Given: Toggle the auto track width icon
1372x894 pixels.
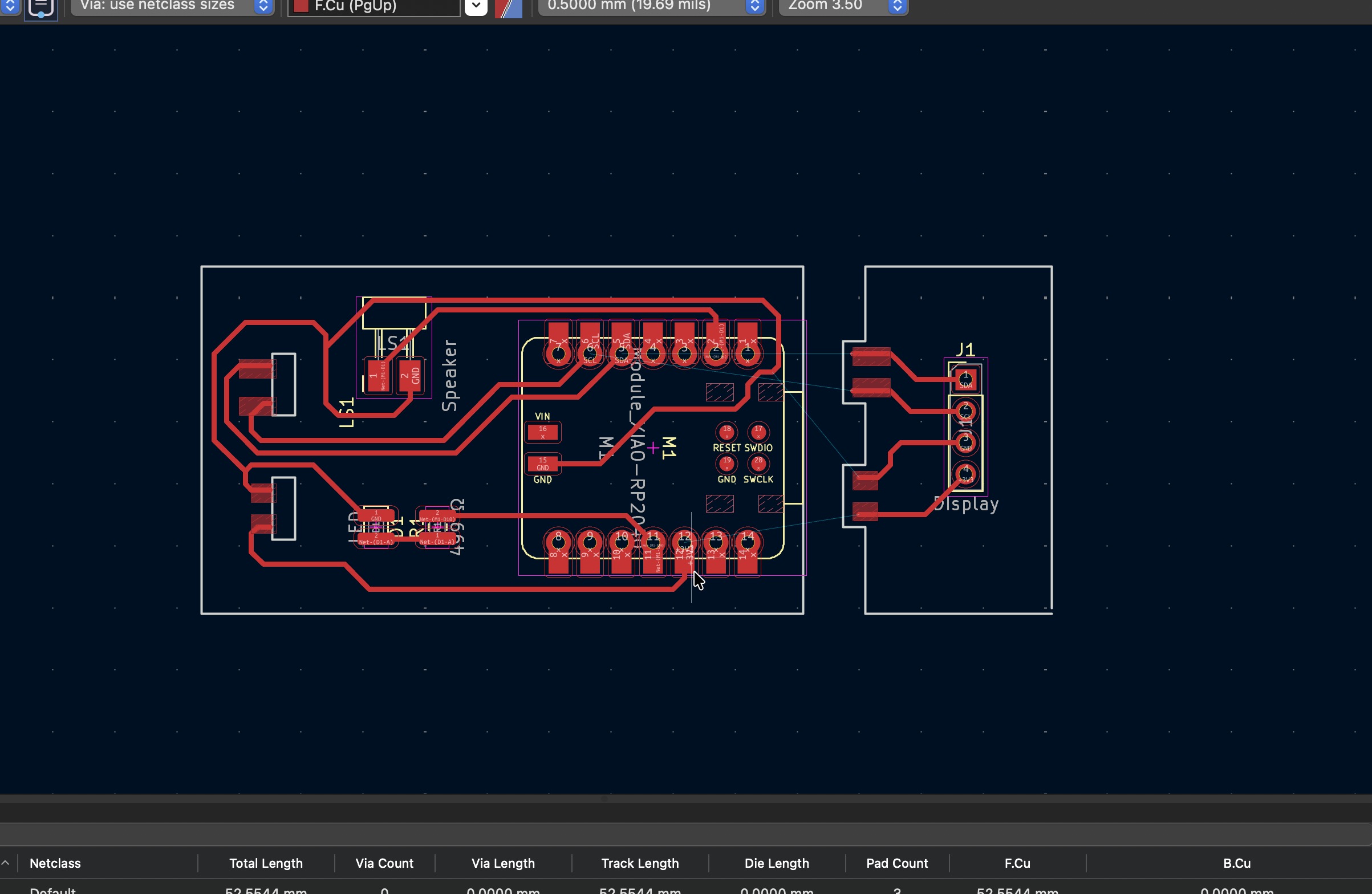Looking at the screenshot, I should 40,8.
